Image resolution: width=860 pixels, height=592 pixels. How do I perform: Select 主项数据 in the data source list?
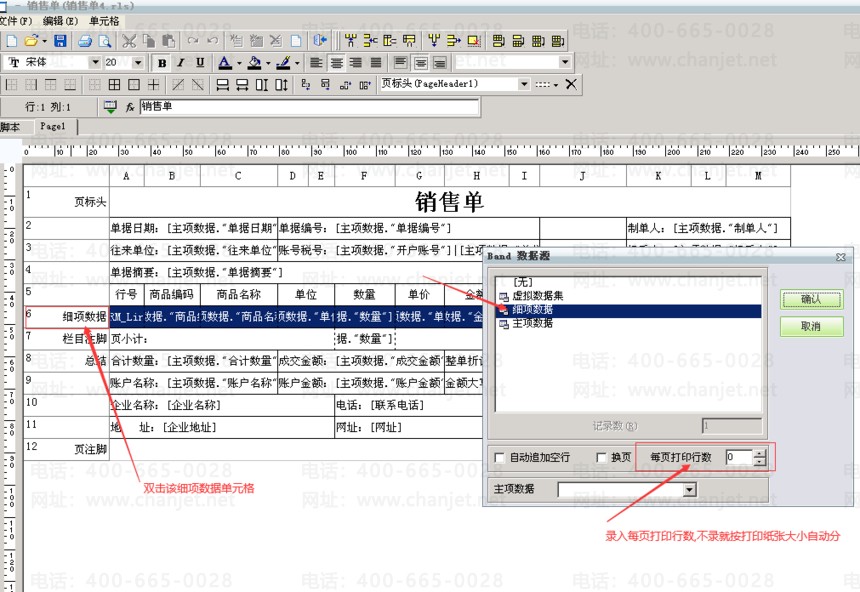[x=532, y=323]
